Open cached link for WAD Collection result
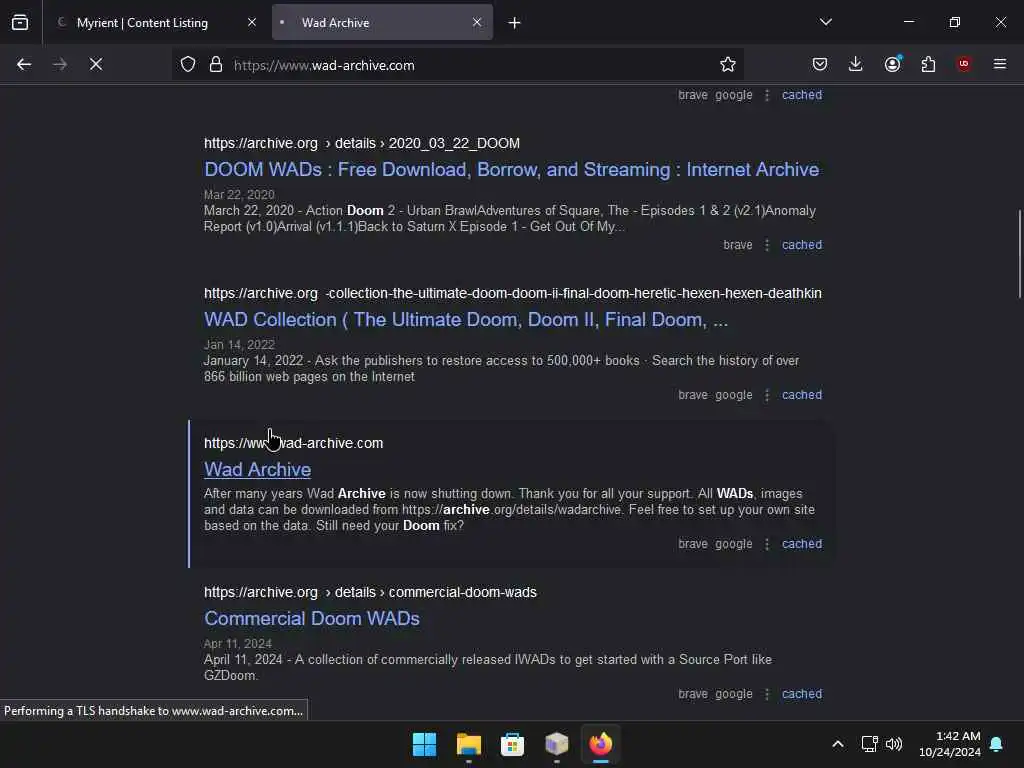Image resolution: width=1024 pixels, height=768 pixels. (802, 395)
